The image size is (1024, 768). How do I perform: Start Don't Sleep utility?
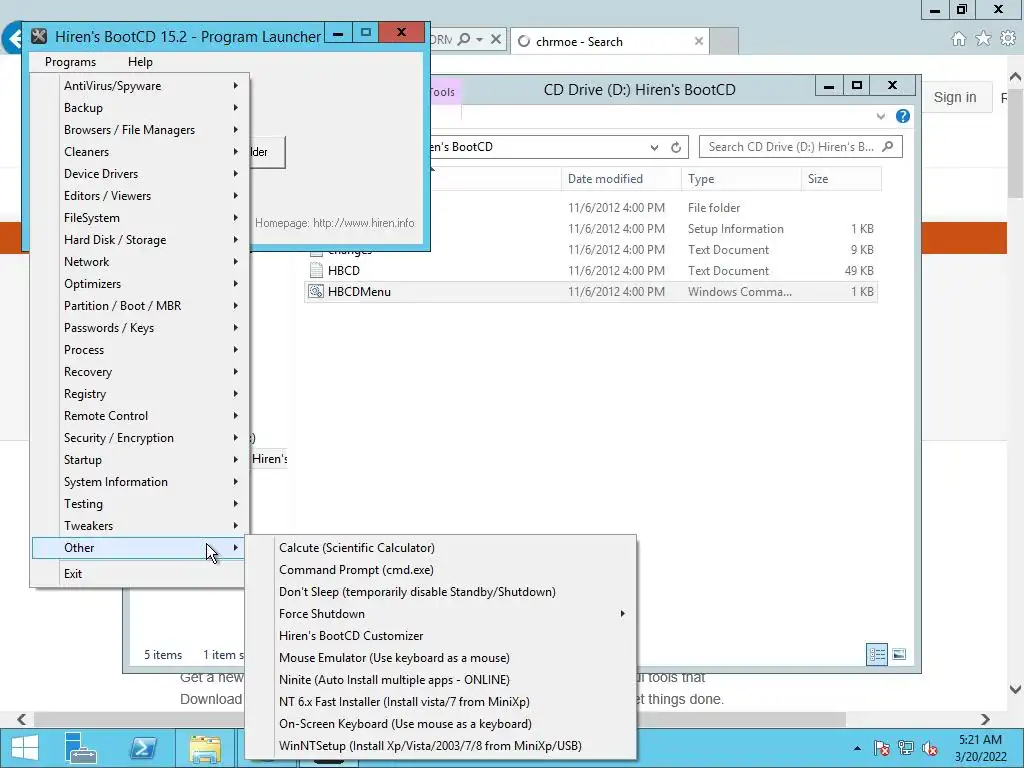[440, 592]
